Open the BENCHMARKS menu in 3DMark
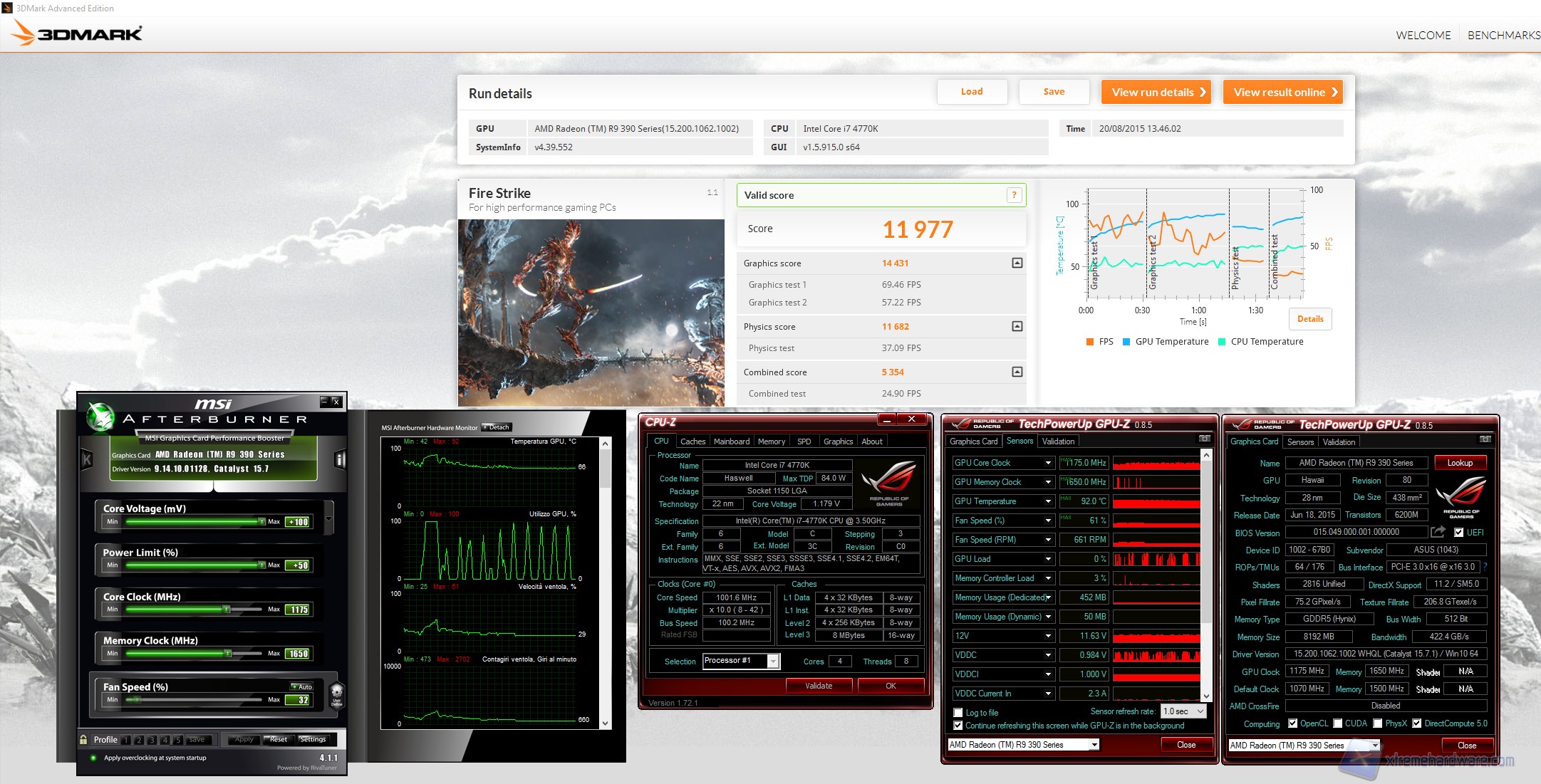 tap(1504, 34)
